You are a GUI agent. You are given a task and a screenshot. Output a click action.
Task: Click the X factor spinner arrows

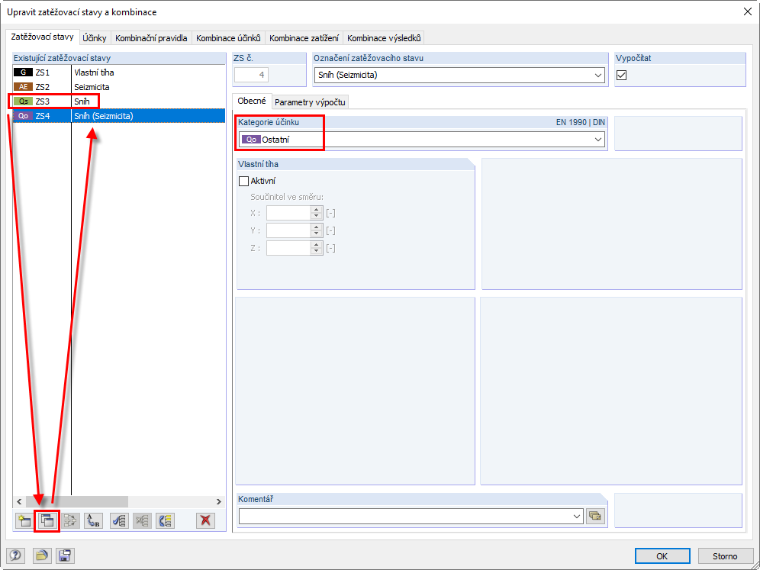click(x=317, y=213)
